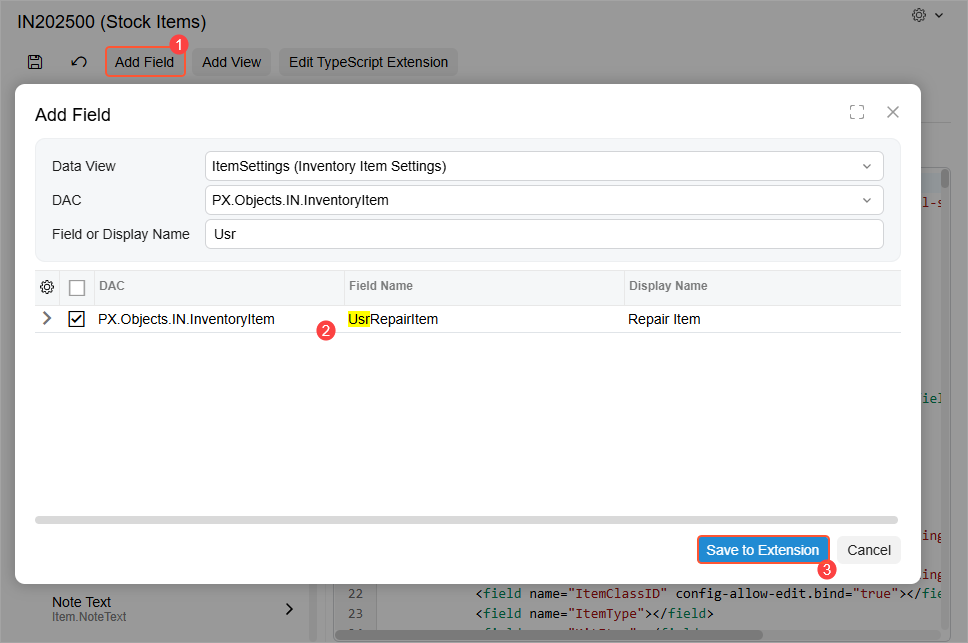Click the grid horizontal scrollbar
Screen dimensions: 968x643
[x=466, y=520]
